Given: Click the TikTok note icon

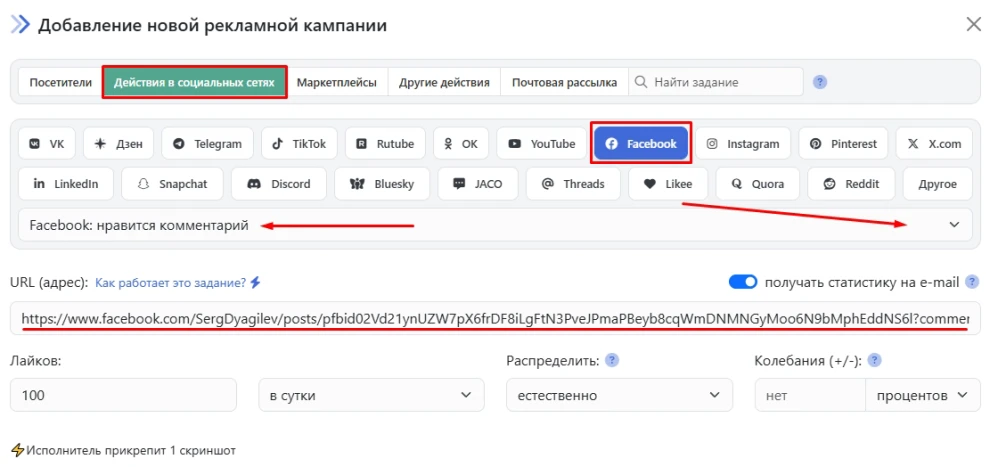Looking at the screenshot, I should [277, 144].
